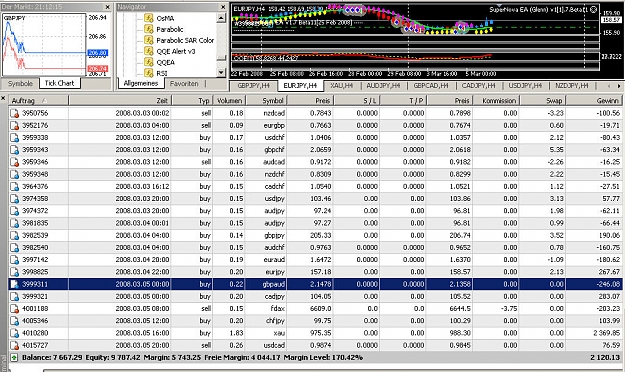The height and width of the screenshot is (372, 625).
Task: Click order icon of order 4001188
Action: click(x=15, y=309)
